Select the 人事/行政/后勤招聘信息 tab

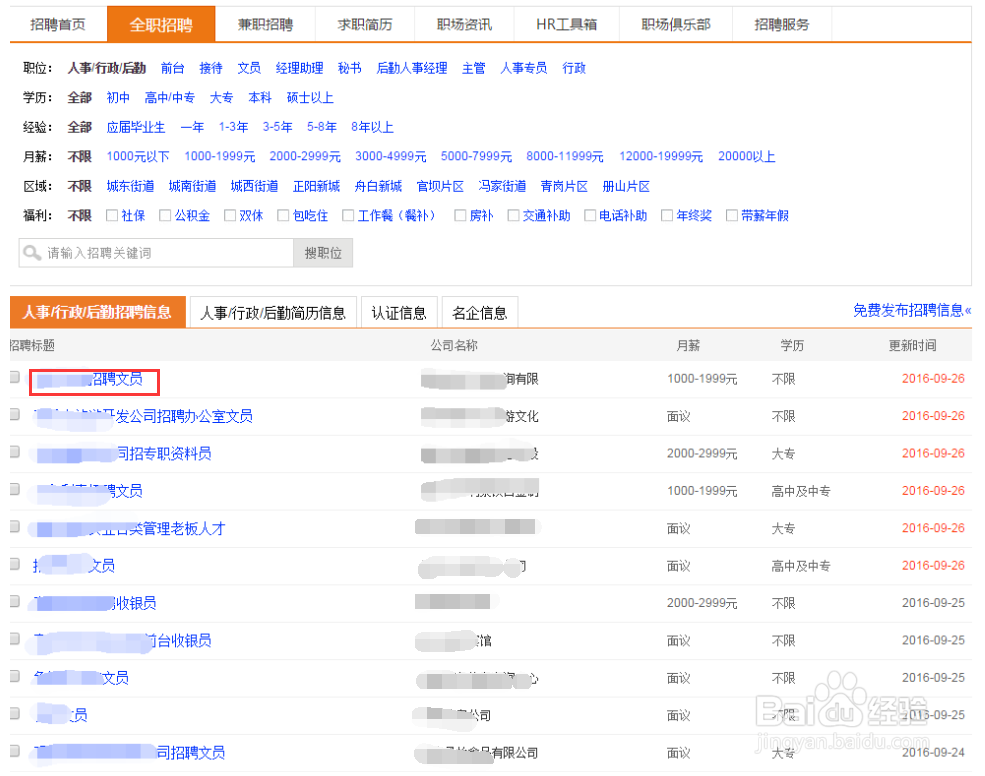[x=97, y=312]
